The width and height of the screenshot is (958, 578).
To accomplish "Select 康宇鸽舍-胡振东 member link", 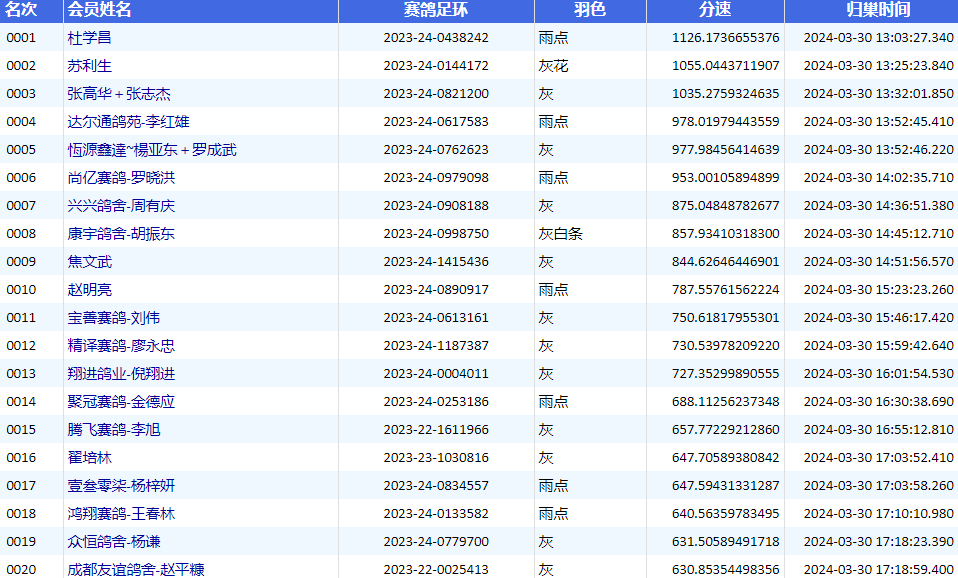I will 121,234.
